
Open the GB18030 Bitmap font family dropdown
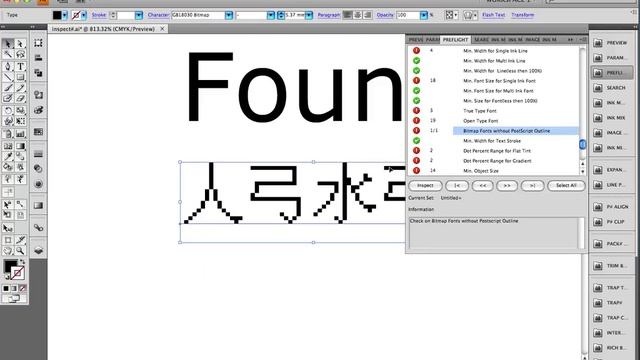point(229,16)
